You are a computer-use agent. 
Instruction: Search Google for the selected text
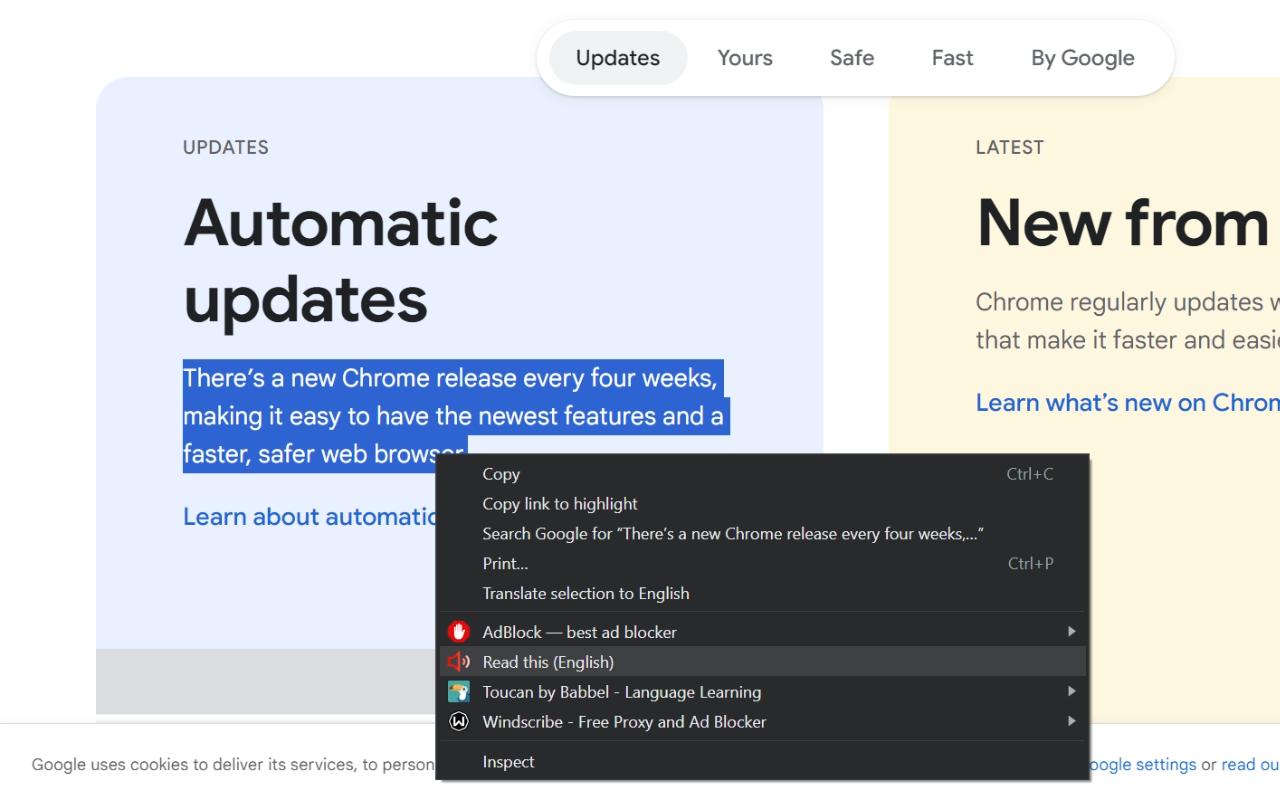point(762,534)
